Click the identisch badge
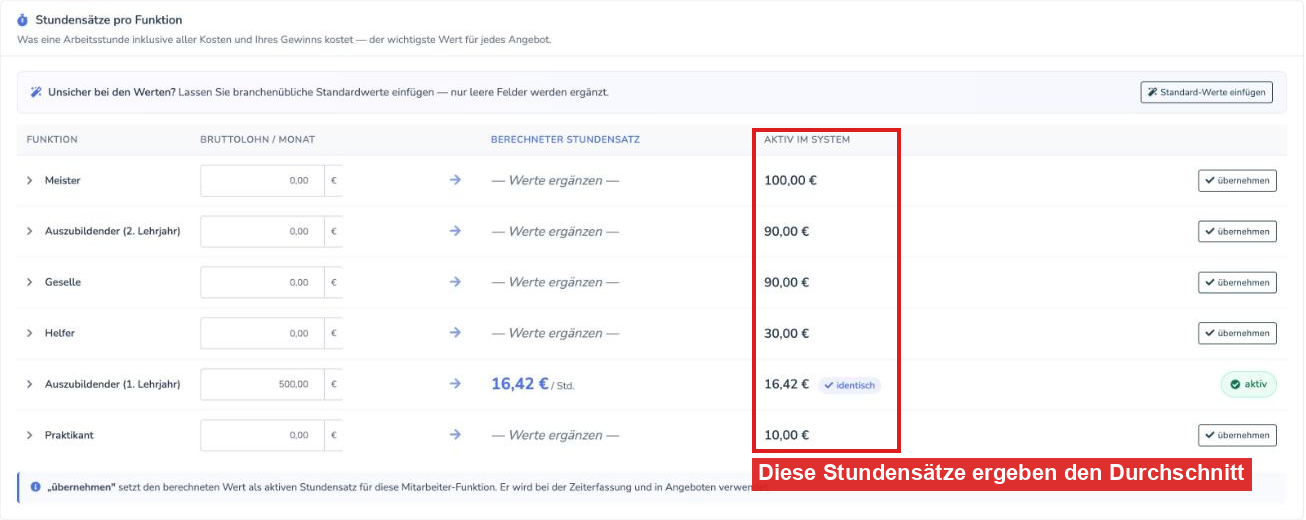Image resolution: width=1306 pixels, height=520 pixels. point(850,385)
